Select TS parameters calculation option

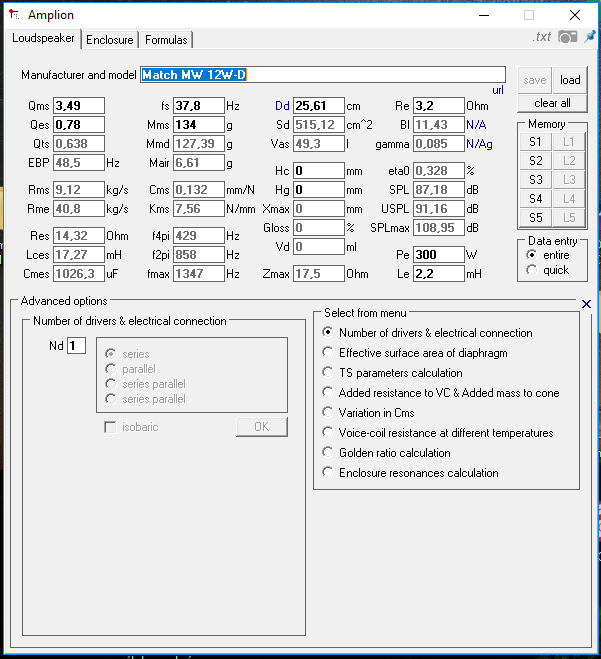point(392,373)
